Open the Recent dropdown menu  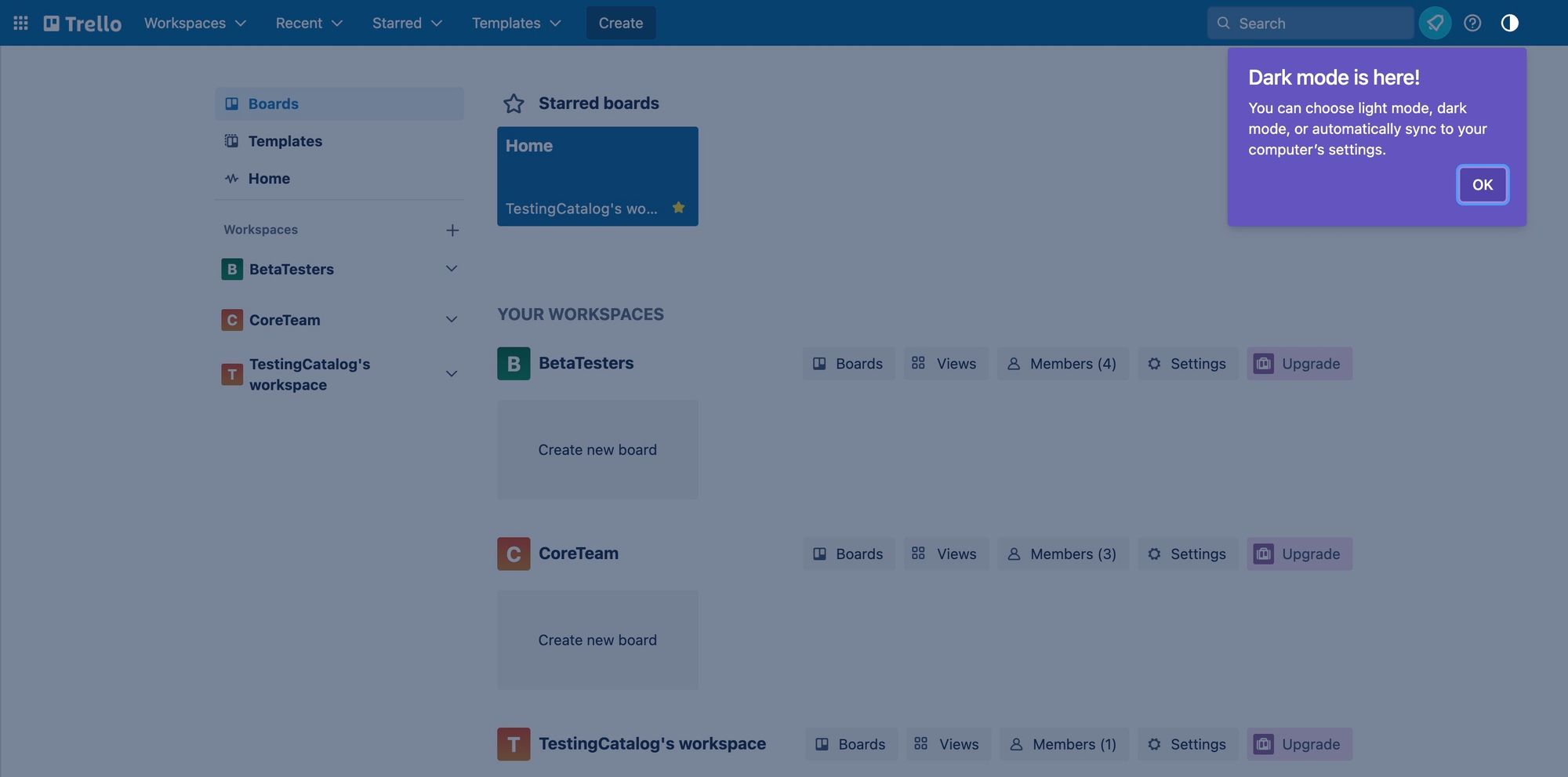pyautogui.click(x=309, y=23)
